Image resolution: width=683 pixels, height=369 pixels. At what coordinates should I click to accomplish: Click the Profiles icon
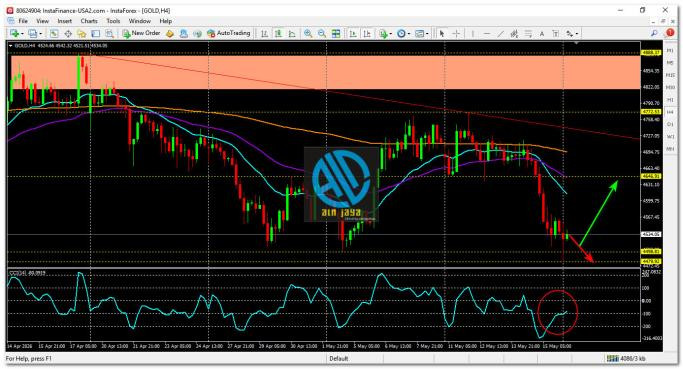[33, 34]
